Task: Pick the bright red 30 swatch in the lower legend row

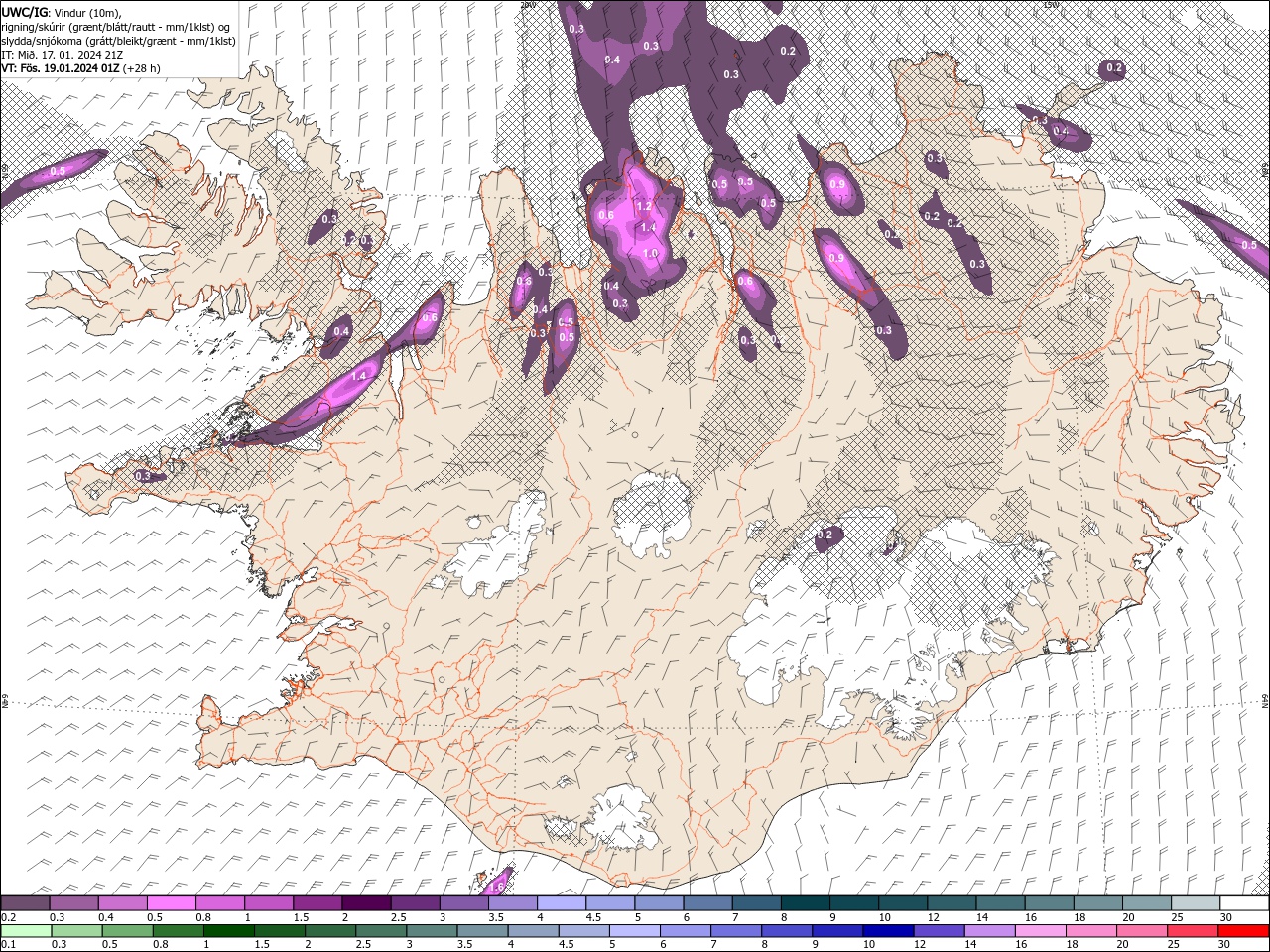Action: coord(1243,931)
